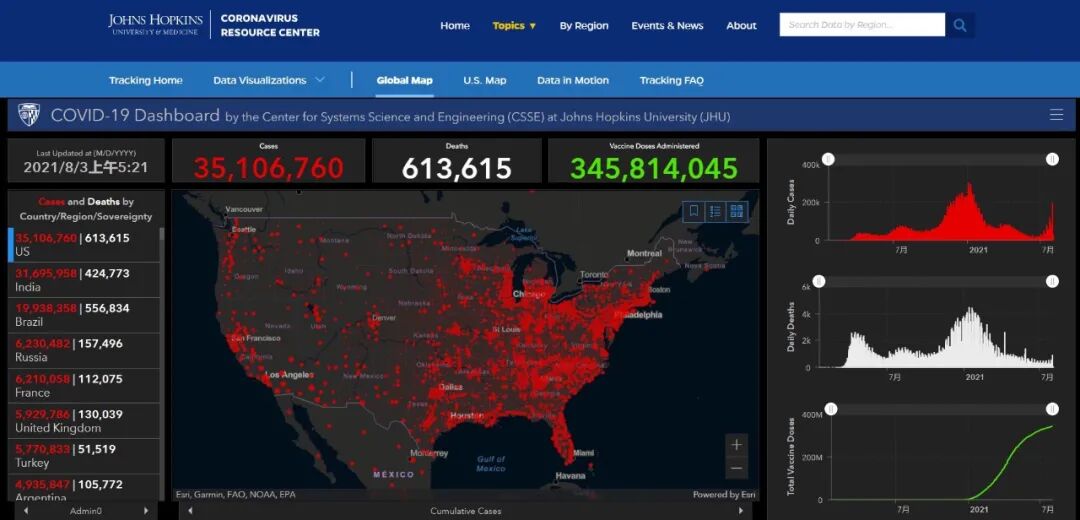
Task: Open the basemap gallery grid icon
Action: 737,211
